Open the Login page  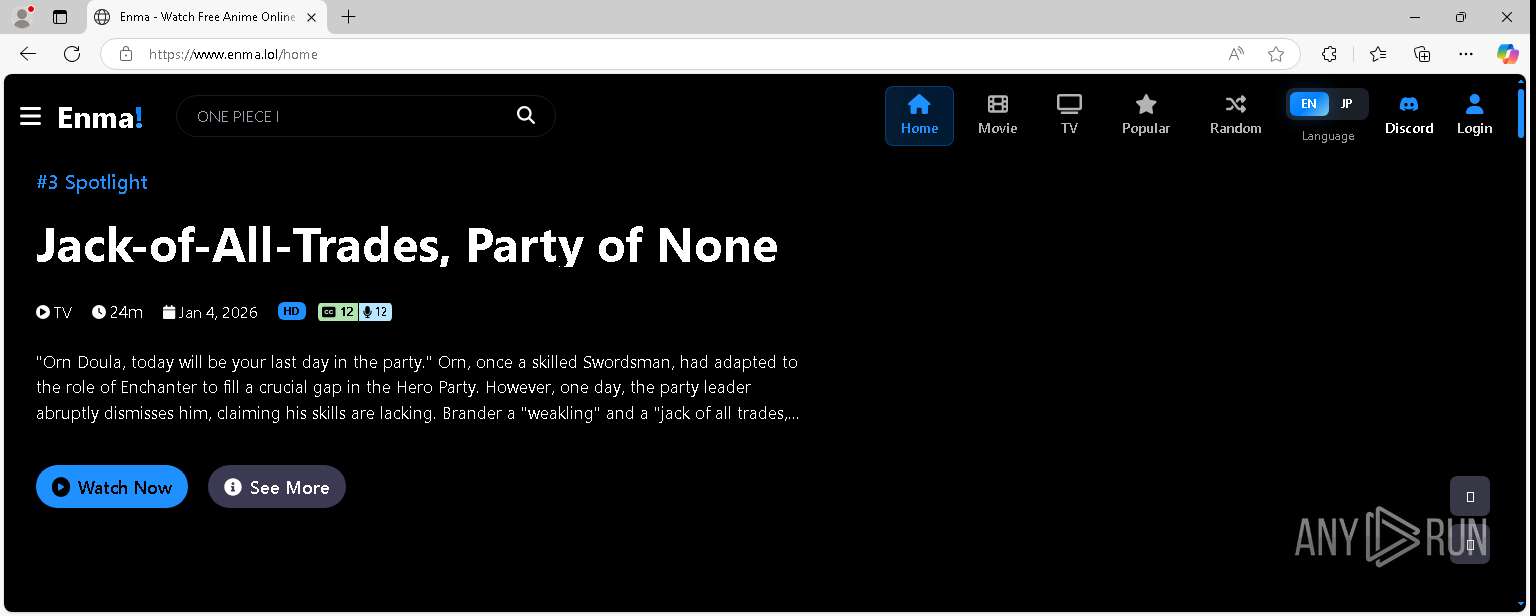[x=1474, y=116]
